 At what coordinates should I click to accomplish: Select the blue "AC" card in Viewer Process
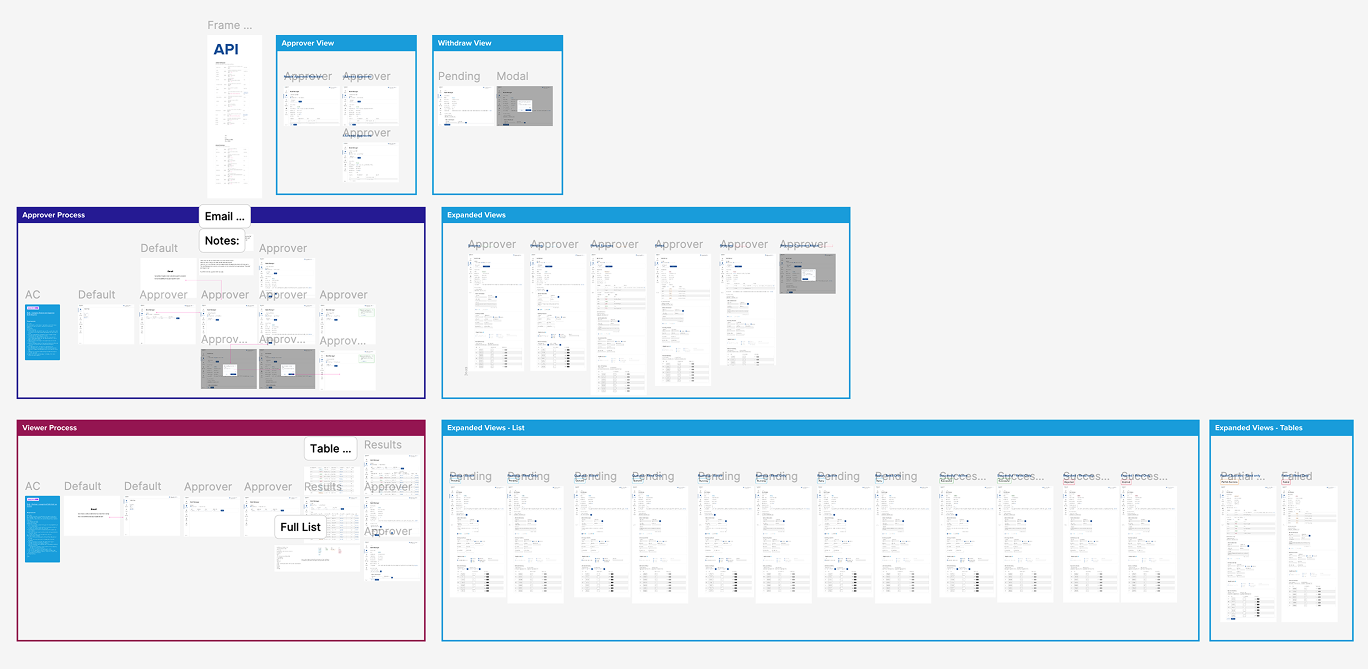pos(42,530)
